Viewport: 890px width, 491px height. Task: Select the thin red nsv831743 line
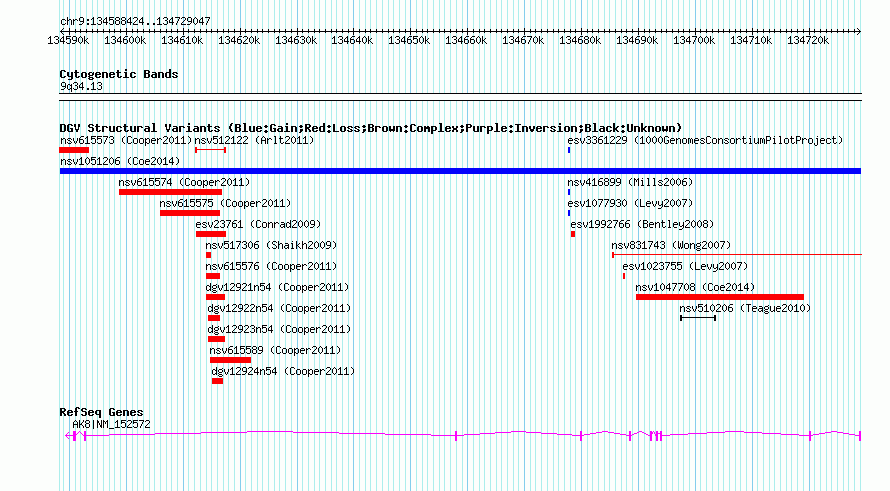737,255
